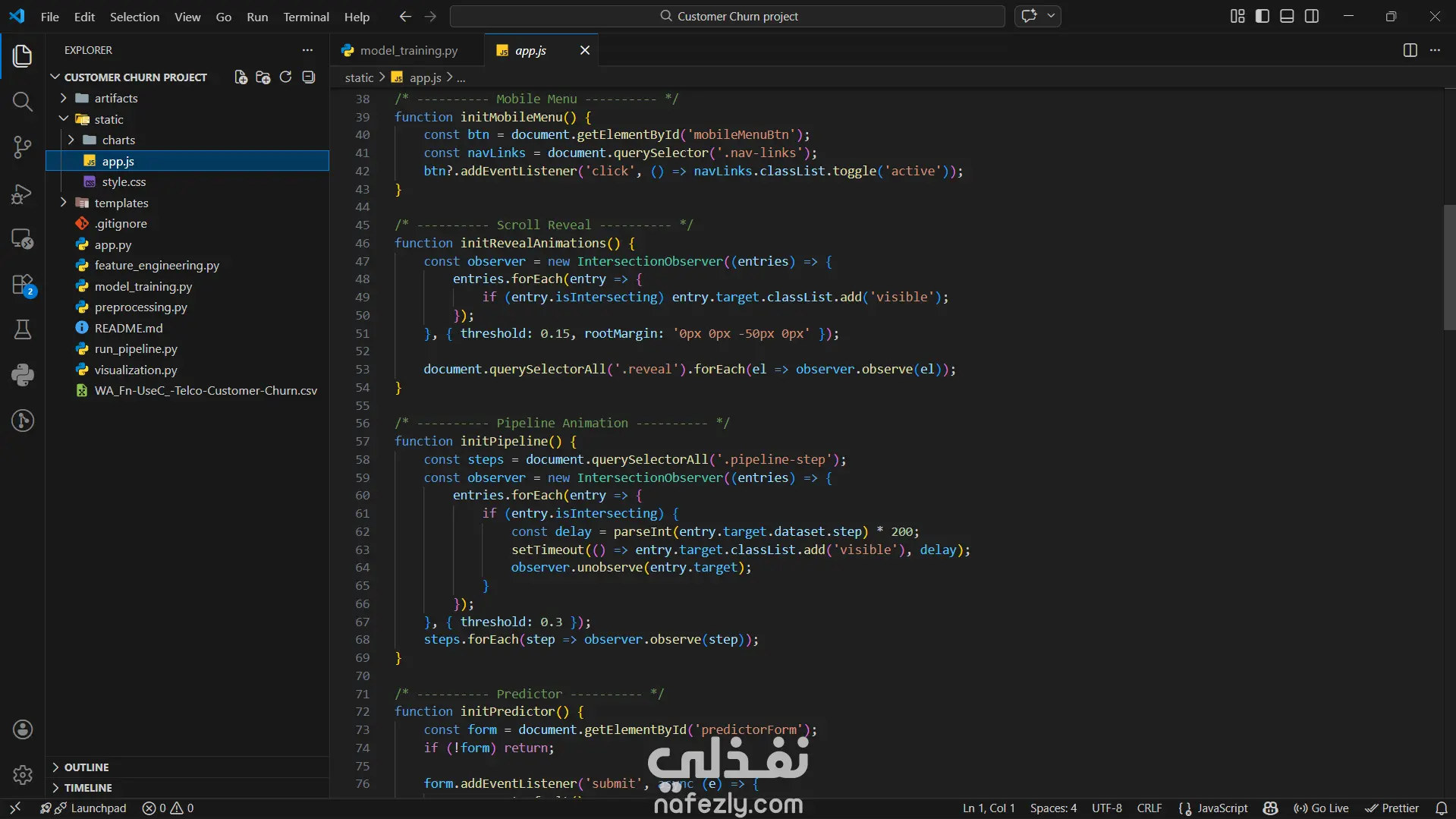This screenshot has width=1456, height=819.
Task: Open the Terminal menu
Action: (x=306, y=17)
